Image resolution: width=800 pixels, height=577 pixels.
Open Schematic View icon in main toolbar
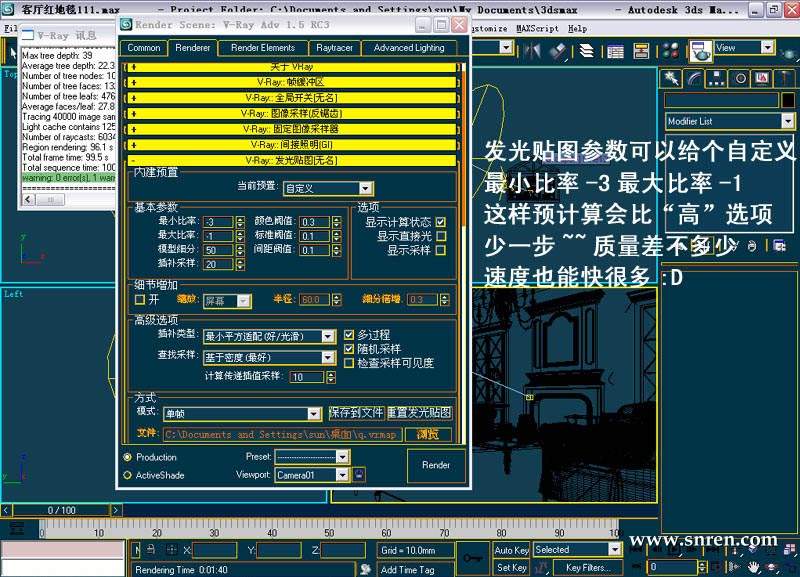[641, 51]
